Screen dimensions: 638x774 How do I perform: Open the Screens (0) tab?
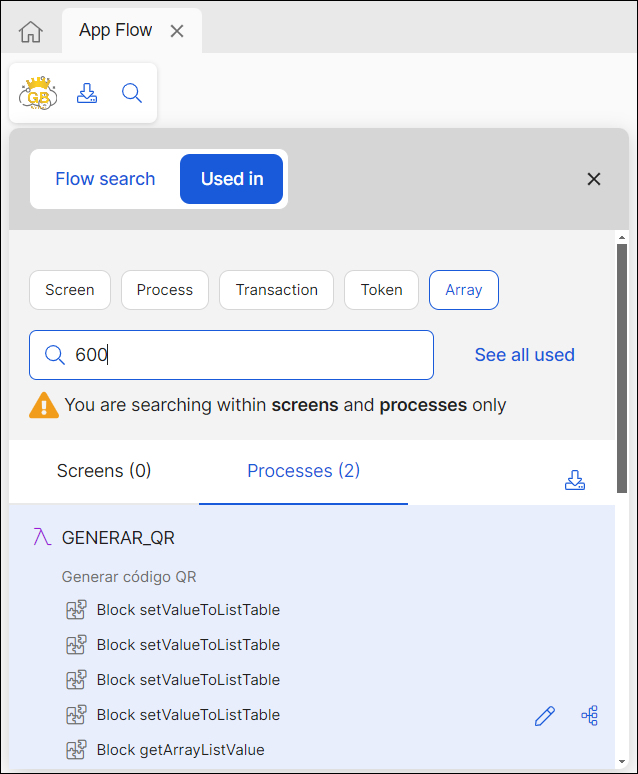click(x=104, y=471)
